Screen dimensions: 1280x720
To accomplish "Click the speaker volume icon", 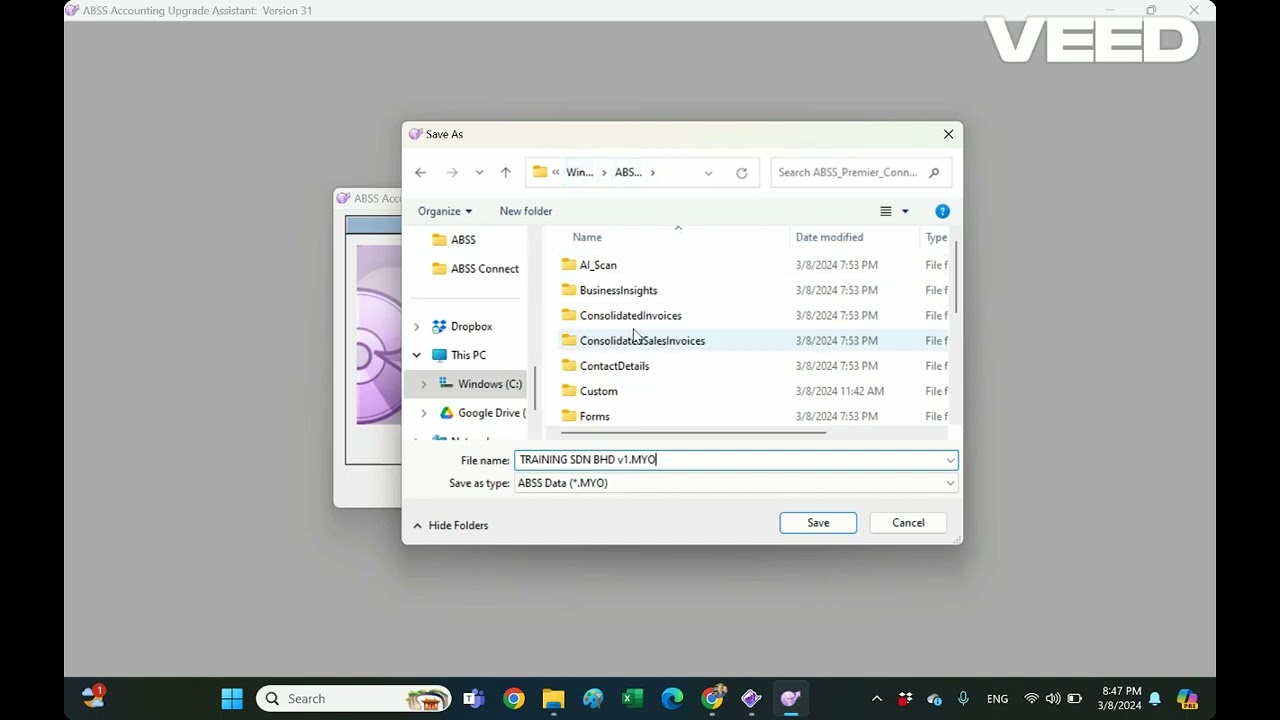I will [x=1053, y=699].
